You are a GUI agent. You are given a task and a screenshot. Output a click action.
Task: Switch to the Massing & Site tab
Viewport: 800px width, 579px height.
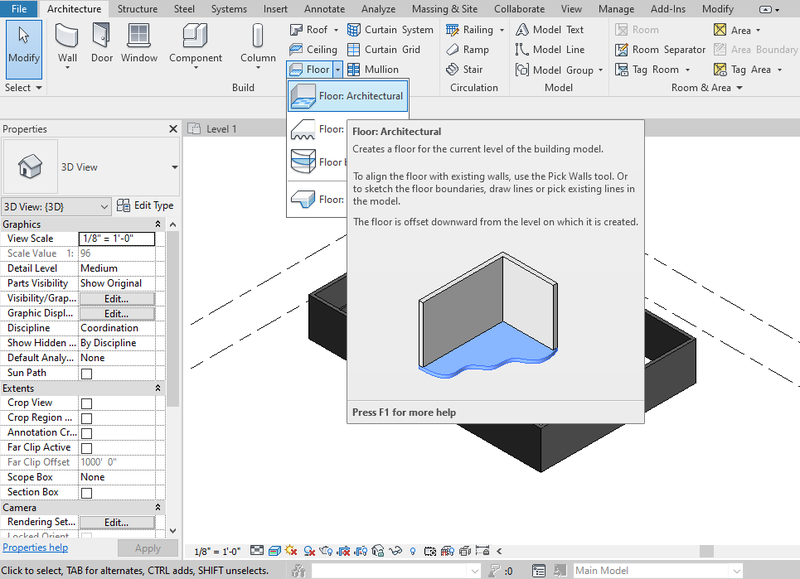(x=444, y=9)
